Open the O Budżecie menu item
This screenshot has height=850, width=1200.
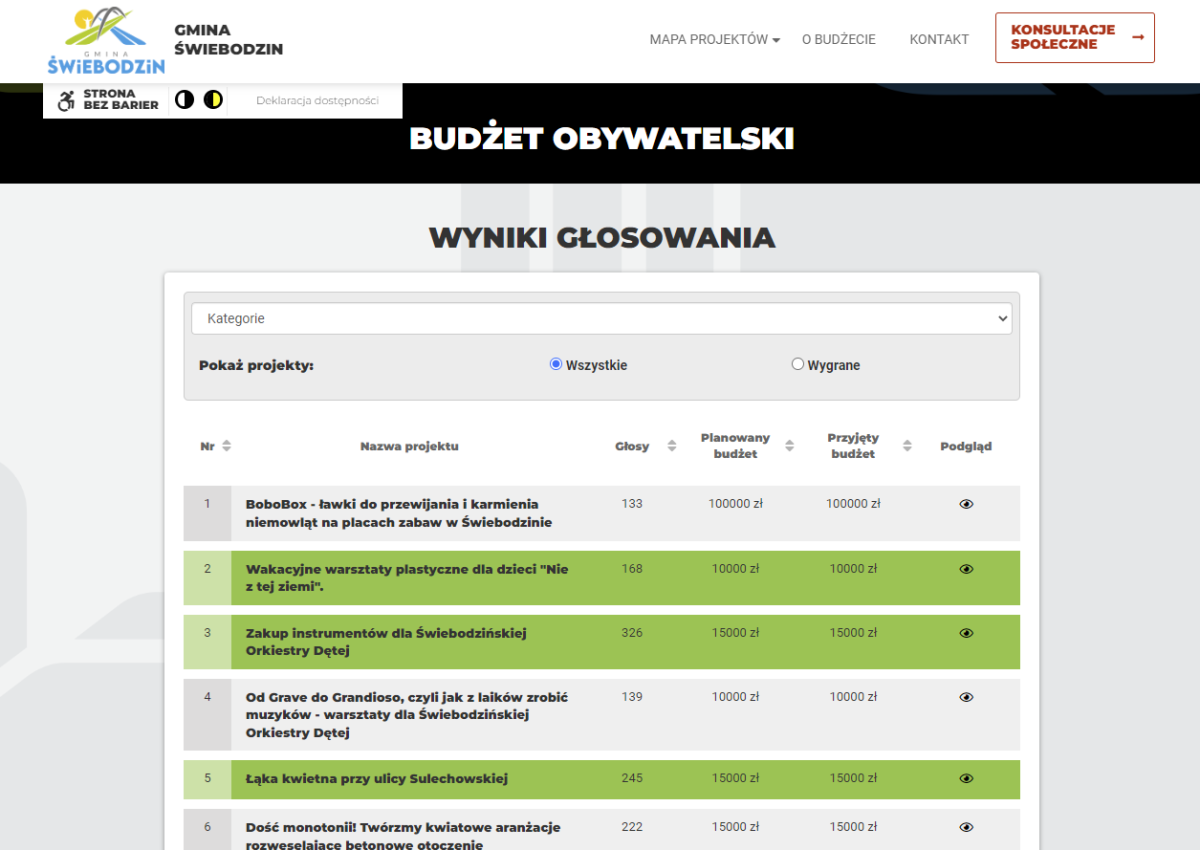pyautogui.click(x=838, y=39)
